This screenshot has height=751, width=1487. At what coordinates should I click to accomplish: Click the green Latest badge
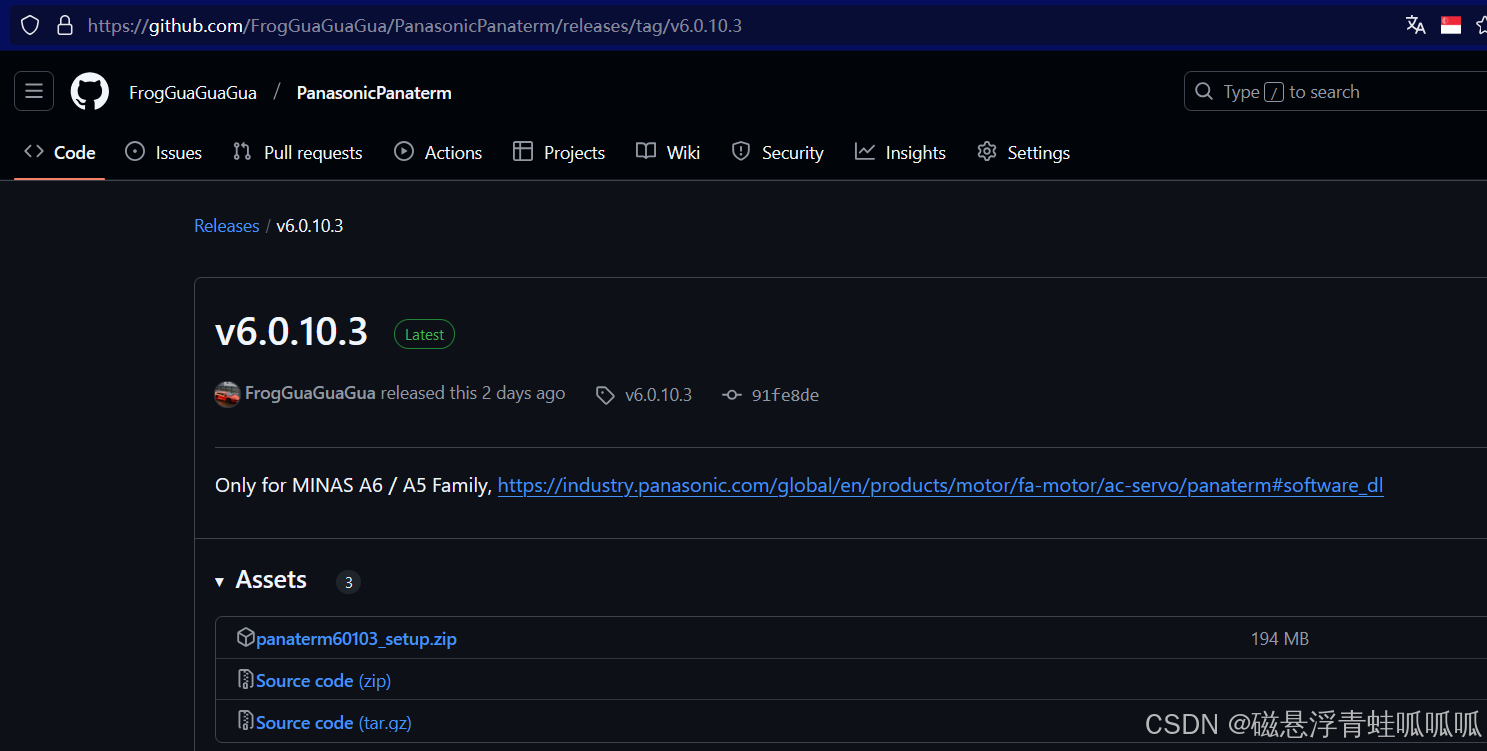click(x=424, y=335)
